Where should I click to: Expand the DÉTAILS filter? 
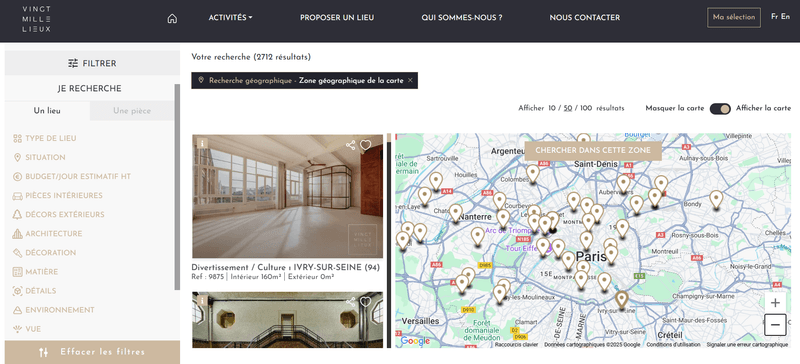tap(34, 291)
